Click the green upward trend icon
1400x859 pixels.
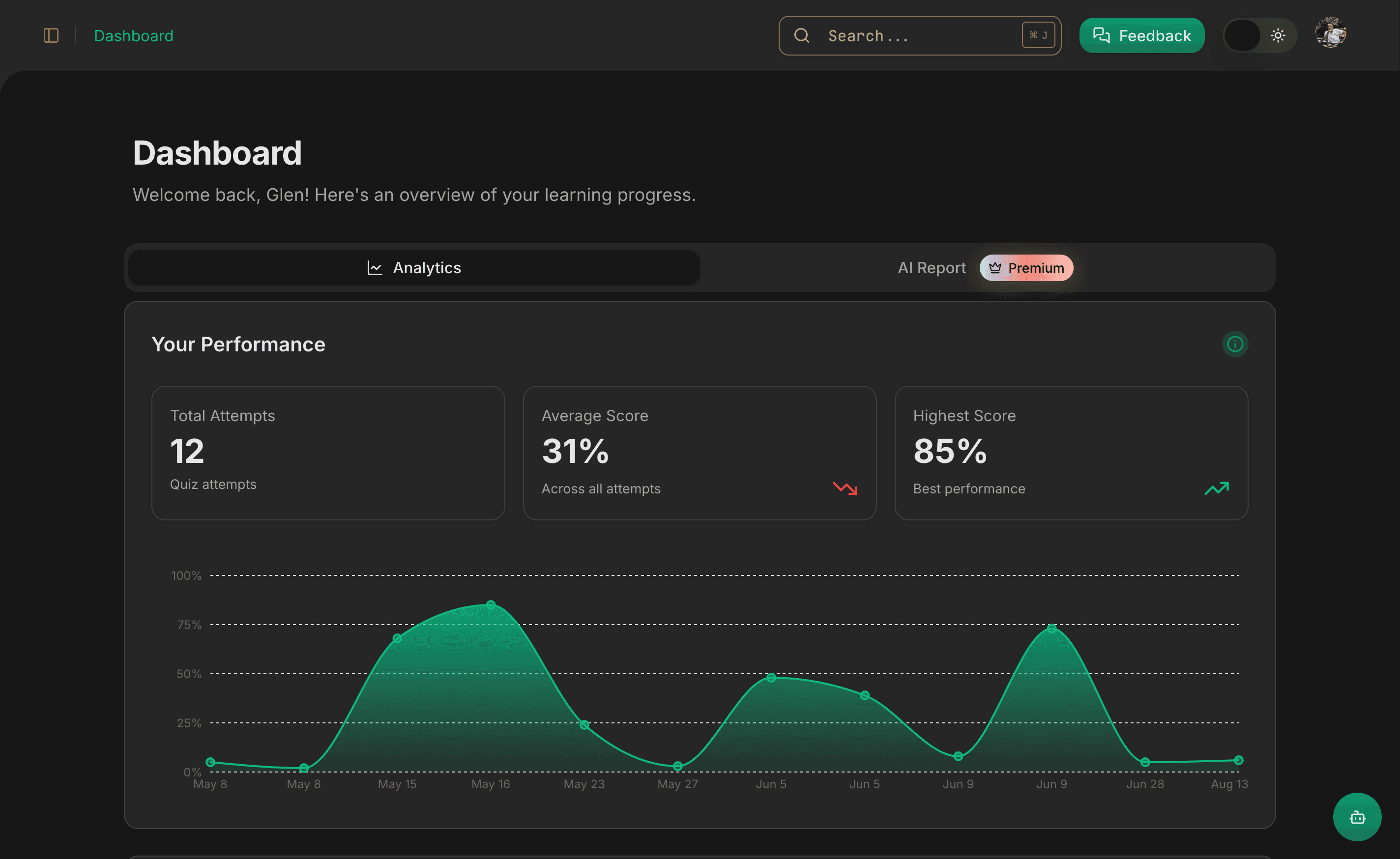1217,488
